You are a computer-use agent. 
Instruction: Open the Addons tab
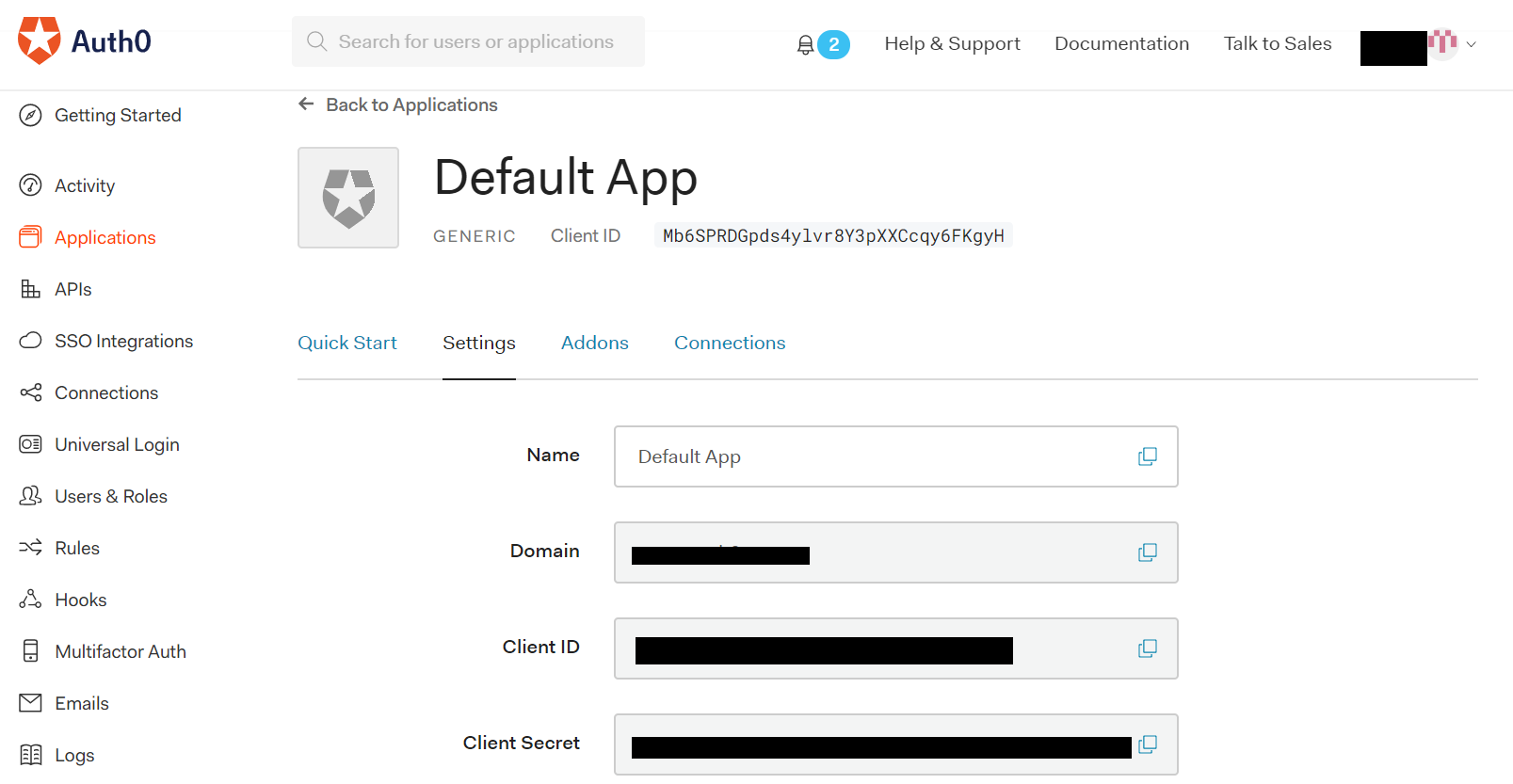pos(595,343)
